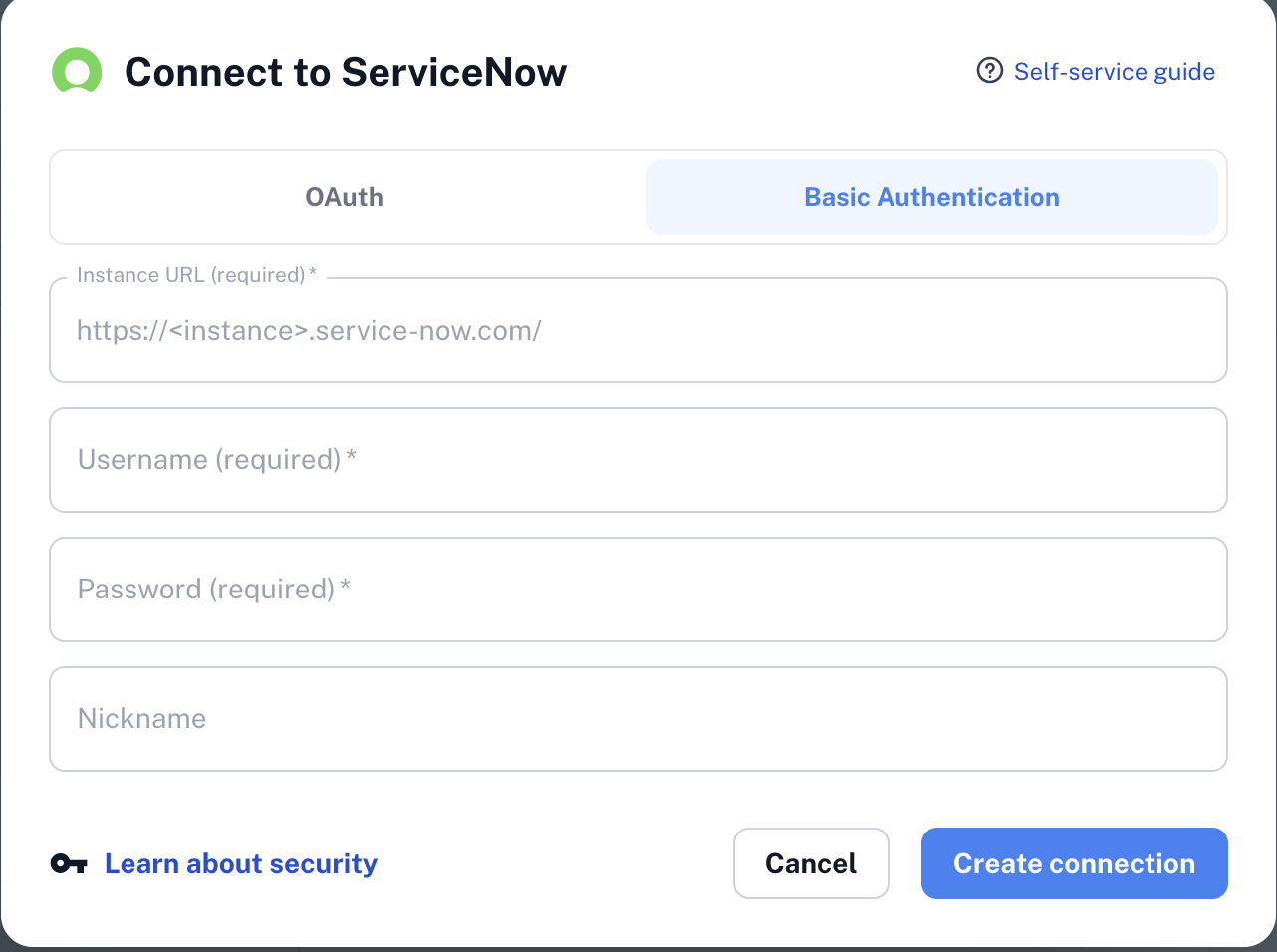The image size is (1277, 952).
Task: Open the Learn about security link
Action: 241,863
